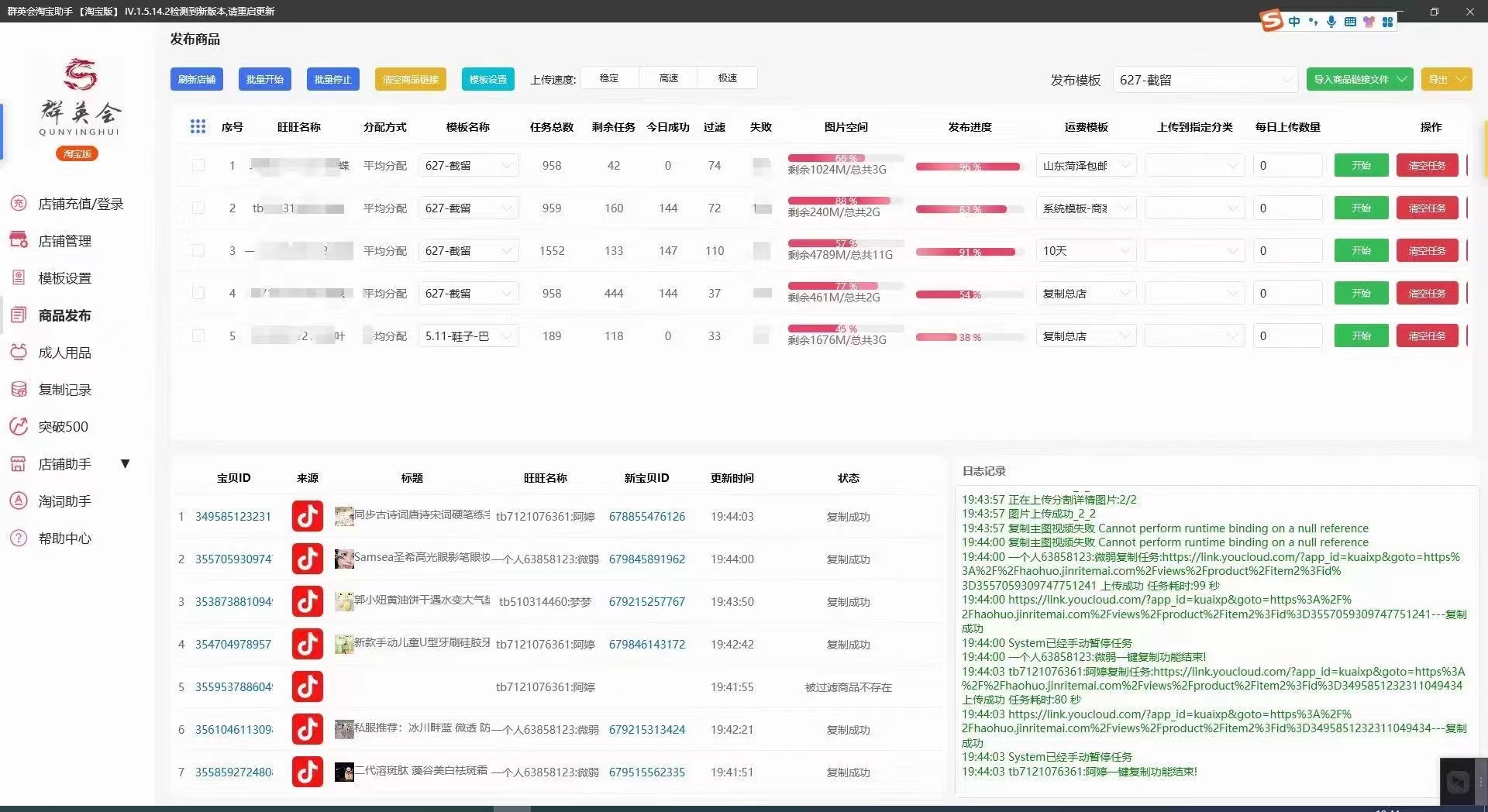Viewport: 1488px width, 812px height.
Task: Open the new item ID 678855476126 link
Action: pyautogui.click(x=646, y=517)
